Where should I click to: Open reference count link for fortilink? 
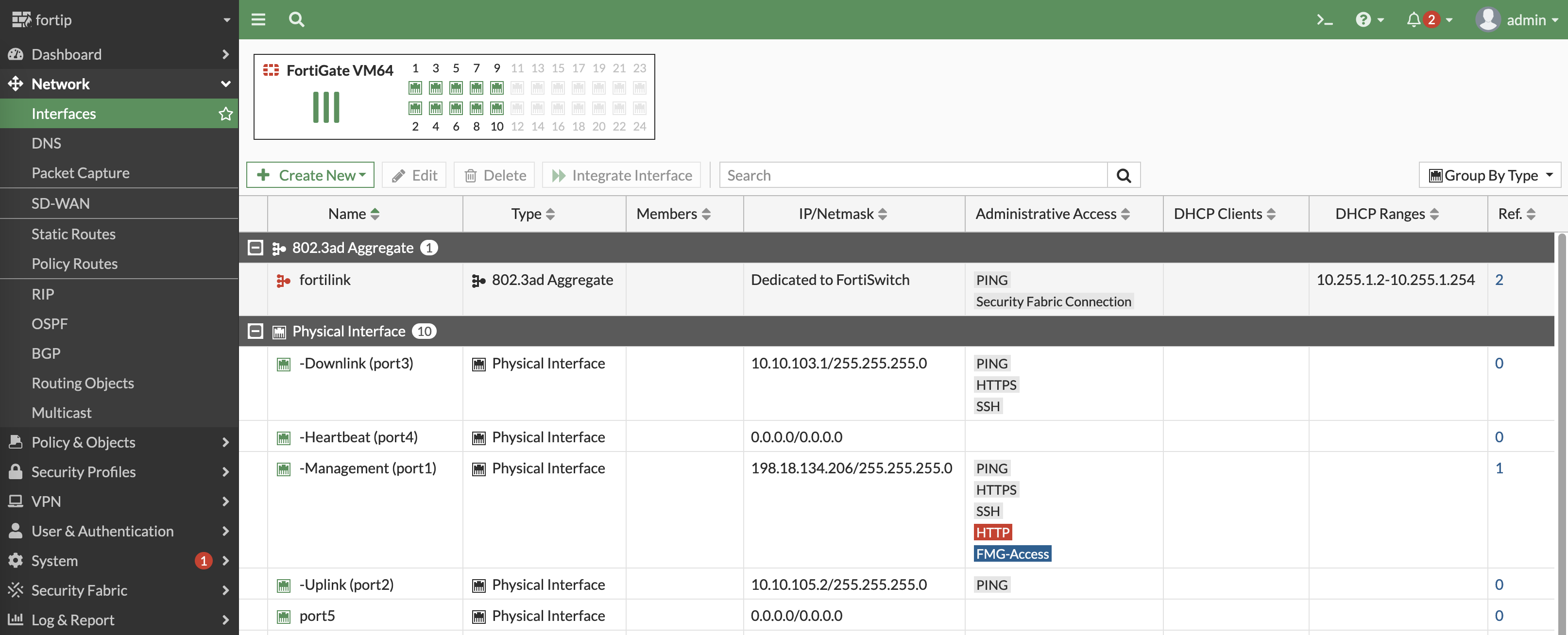pyautogui.click(x=1499, y=280)
